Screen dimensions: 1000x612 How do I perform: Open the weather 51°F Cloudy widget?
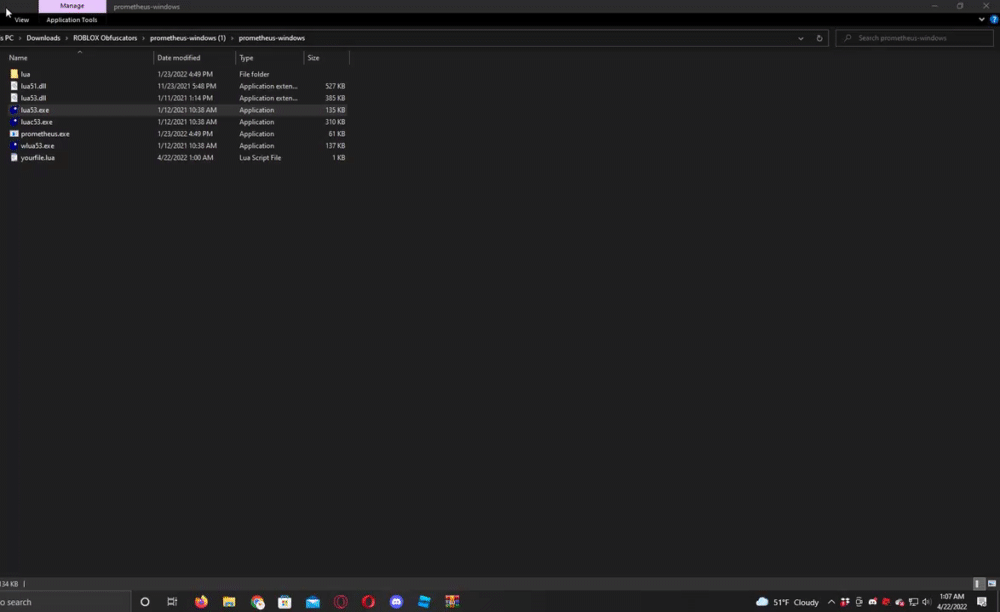(787, 602)
